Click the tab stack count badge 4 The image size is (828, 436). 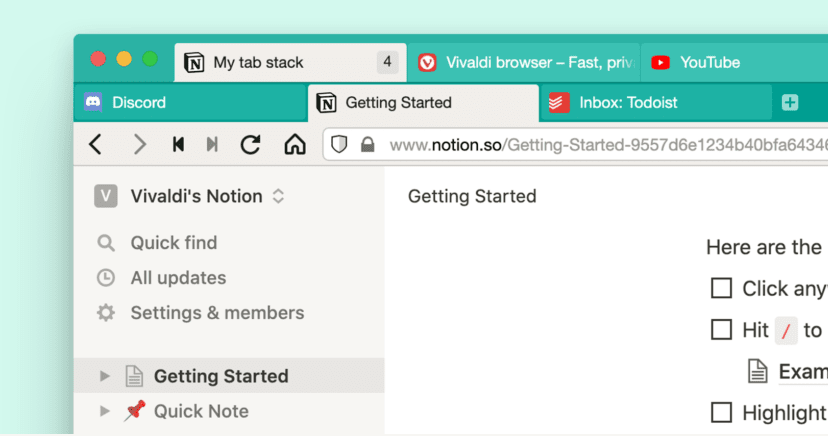point(387,62)
